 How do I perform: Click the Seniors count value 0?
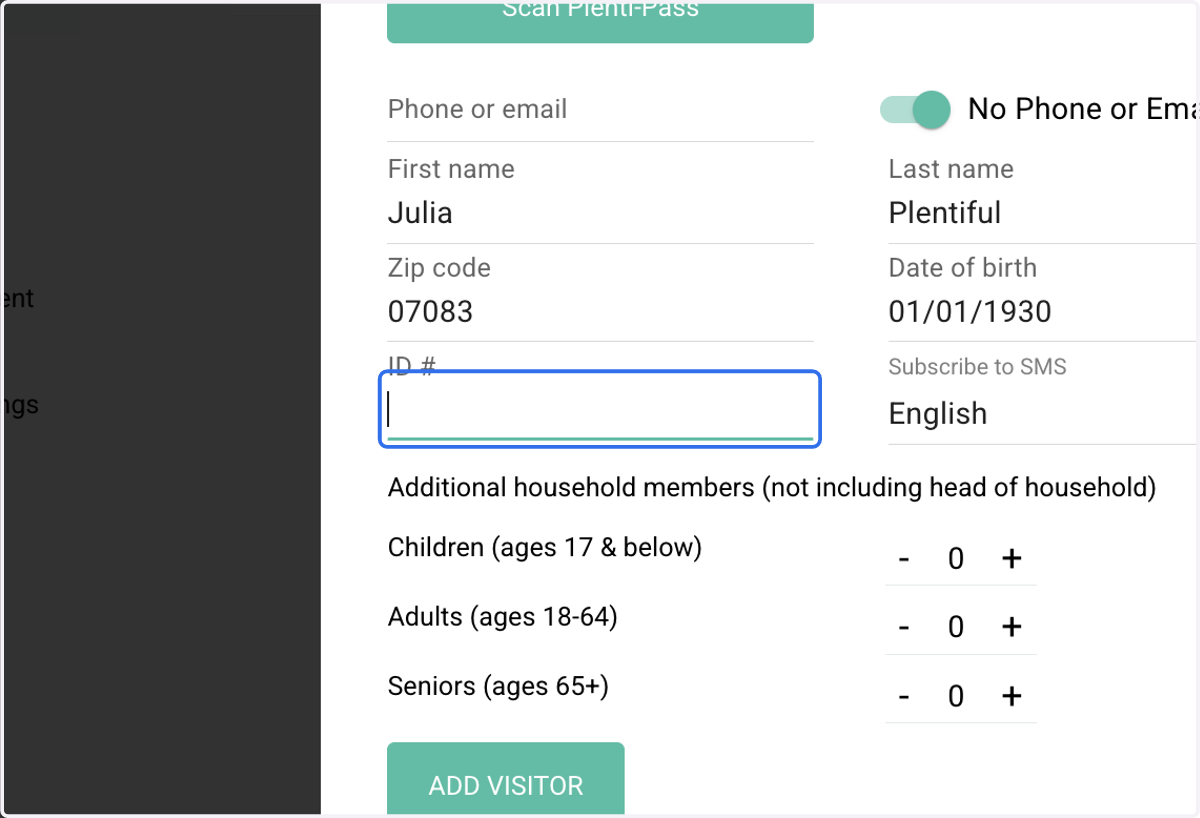[x=956, y=696]
